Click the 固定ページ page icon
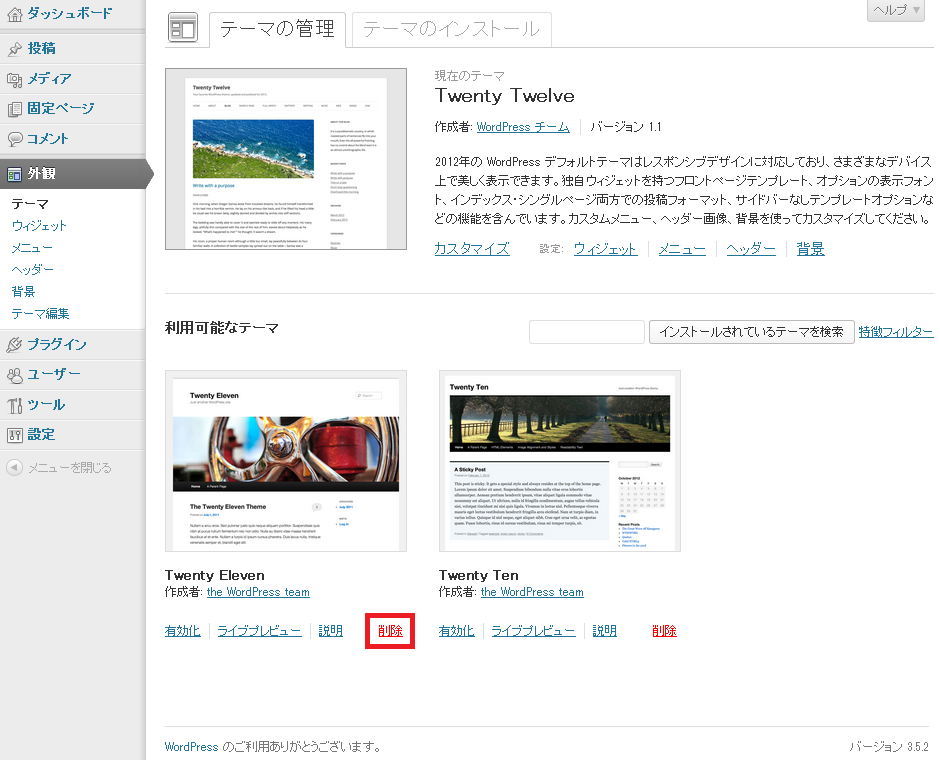The height and width of the screenshot is (760, 940). tap(15, 109)
